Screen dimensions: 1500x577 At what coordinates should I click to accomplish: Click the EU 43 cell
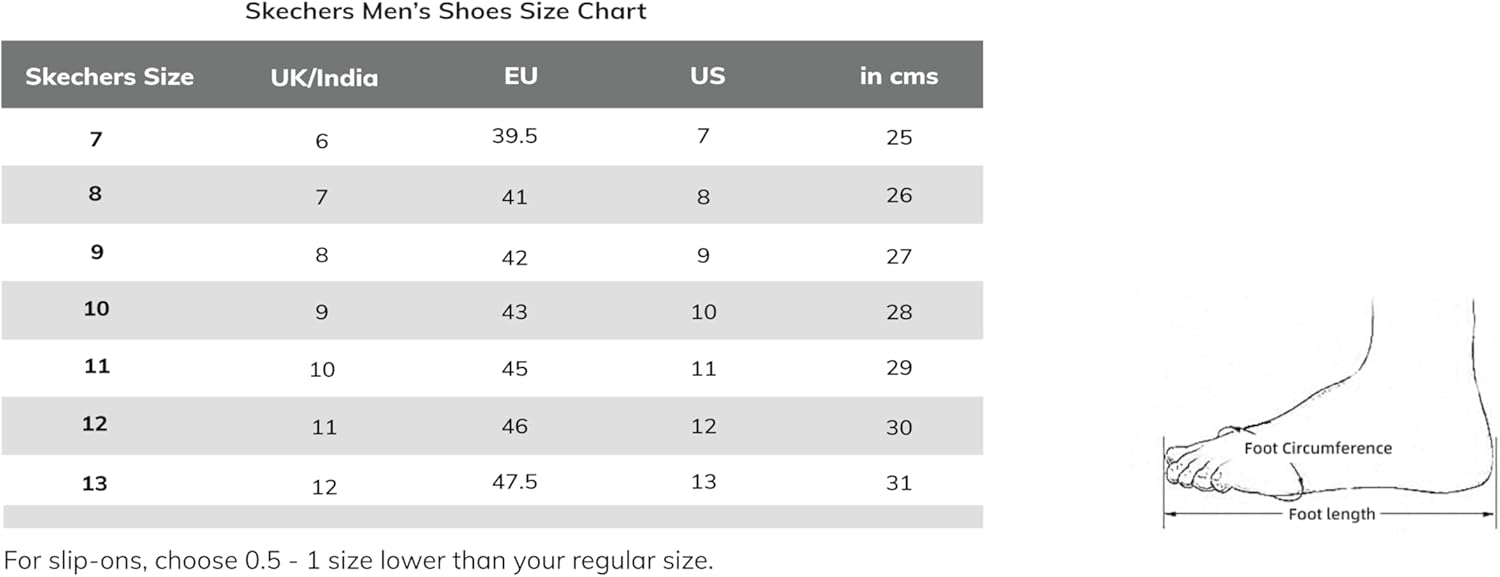pos(514,312)
